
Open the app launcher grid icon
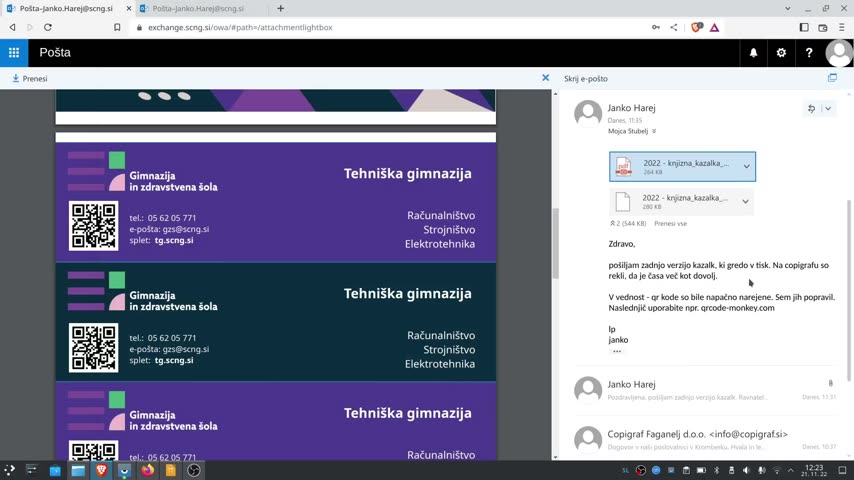click(14, 53)
